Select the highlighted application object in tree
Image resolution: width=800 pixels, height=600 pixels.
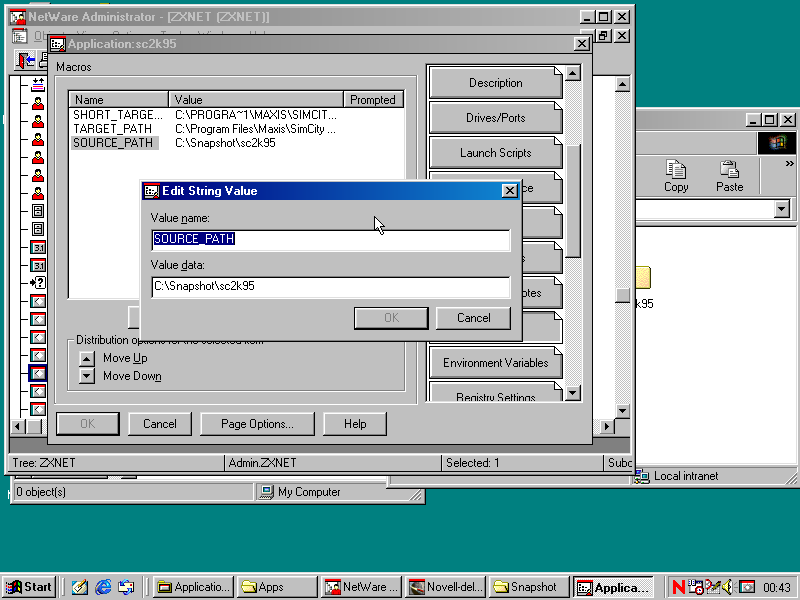38,373
